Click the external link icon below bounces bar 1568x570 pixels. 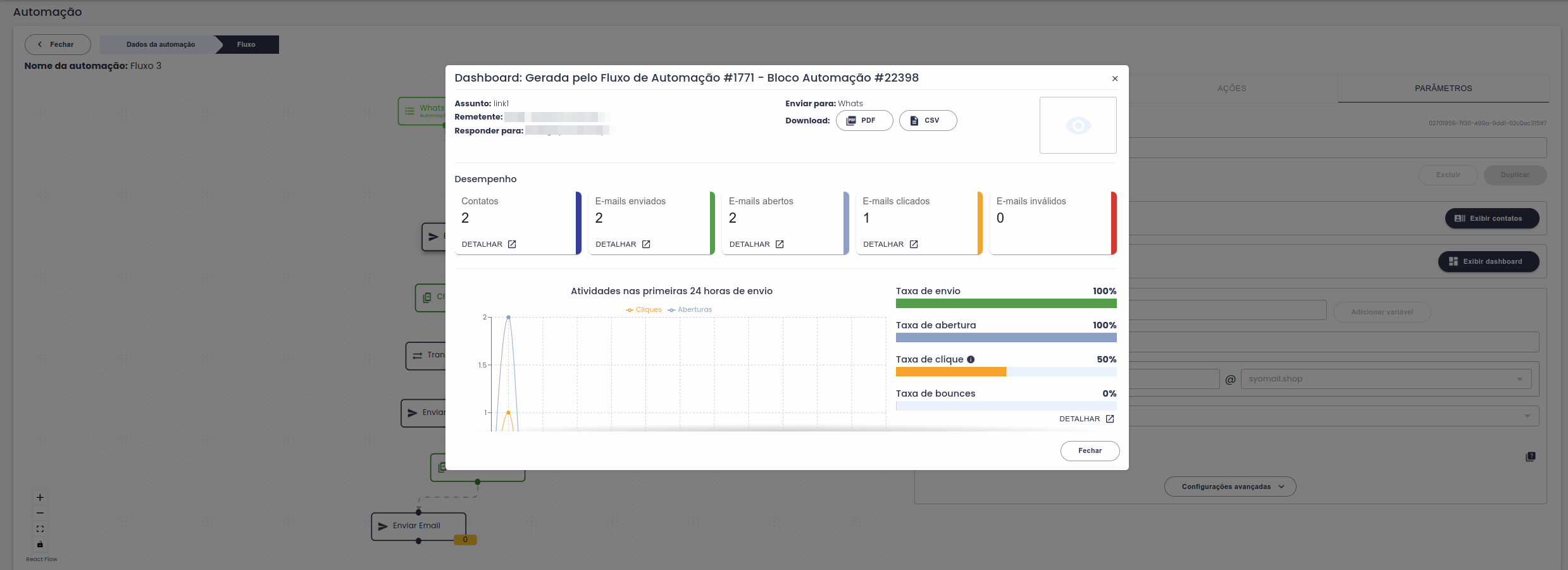click(1110, 419)
